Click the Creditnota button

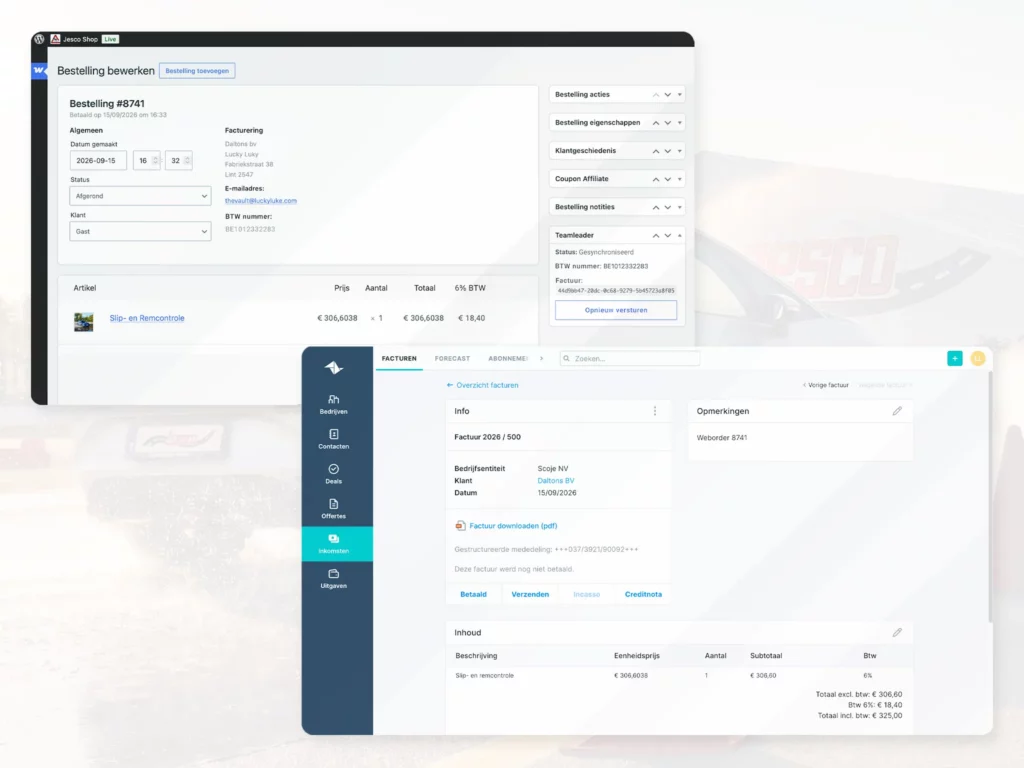(x=643, y=594)
